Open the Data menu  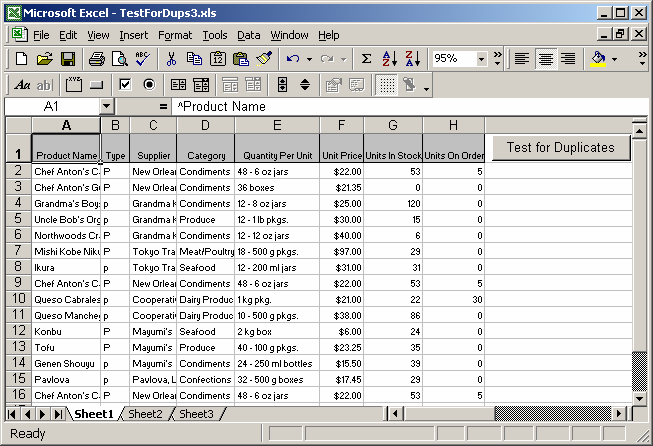(249, 35)
